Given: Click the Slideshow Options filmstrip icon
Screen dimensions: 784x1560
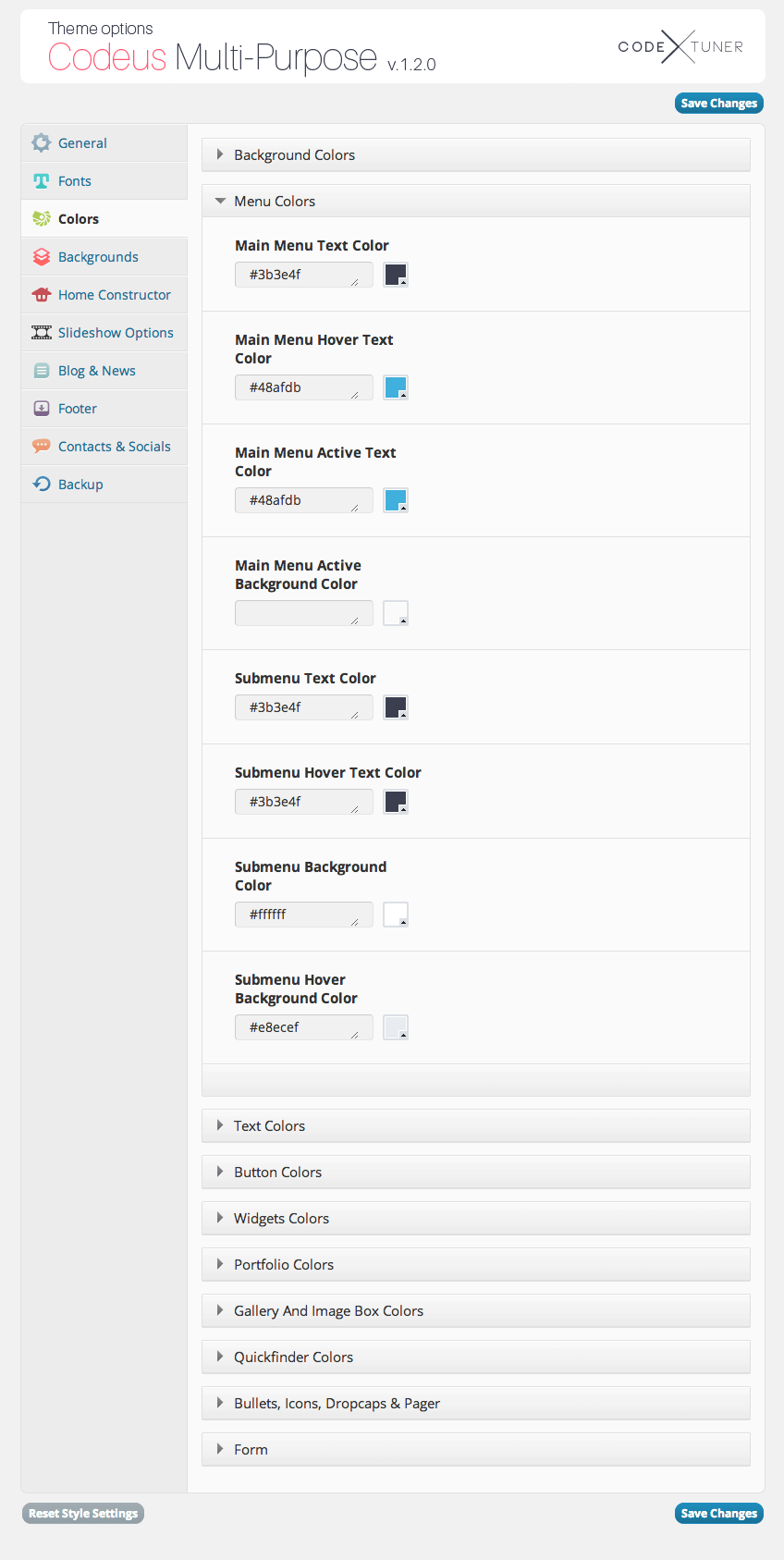Looking at the screenshot, I should 42,332.
